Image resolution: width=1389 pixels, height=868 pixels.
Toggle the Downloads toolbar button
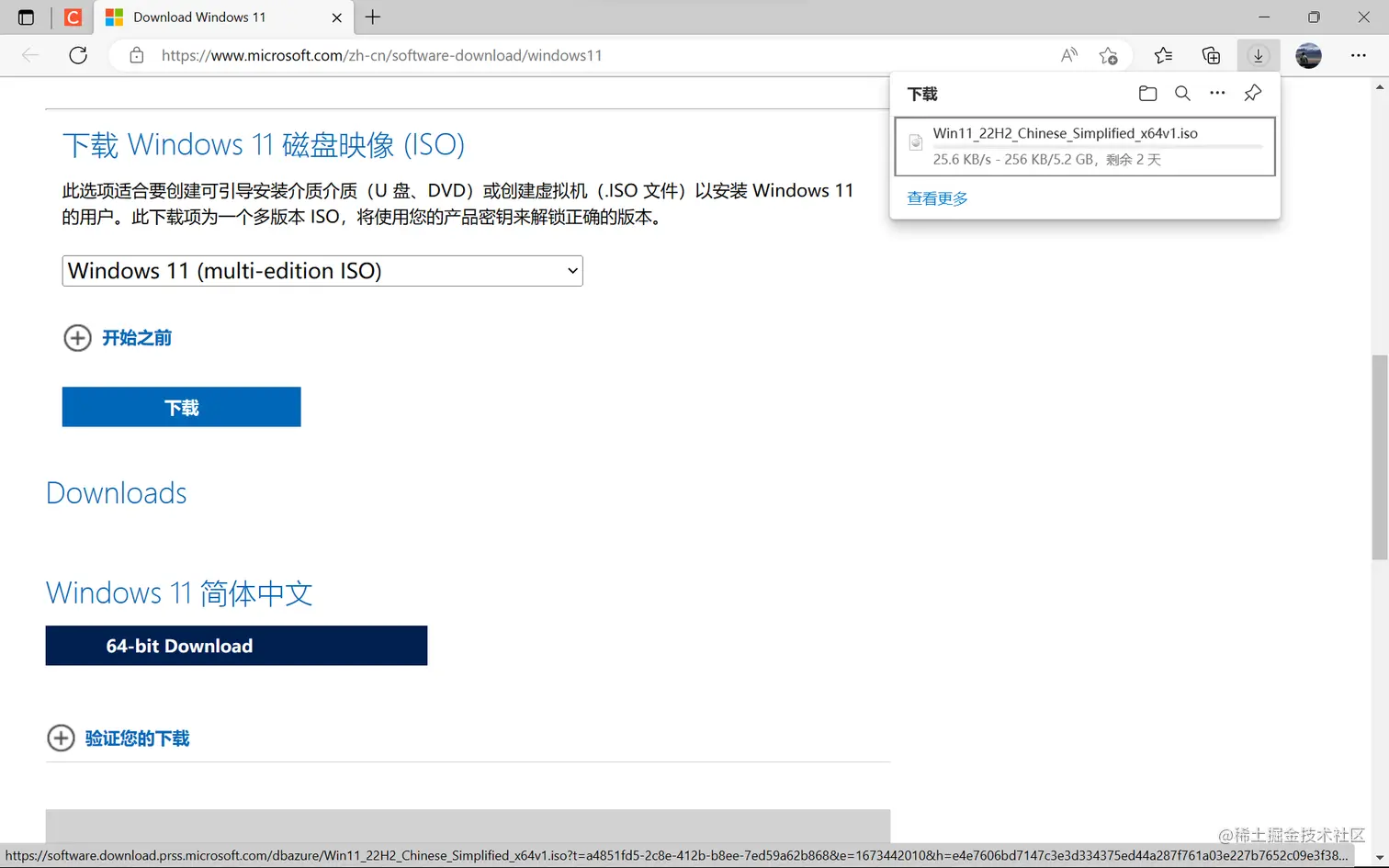(1259, 55)
